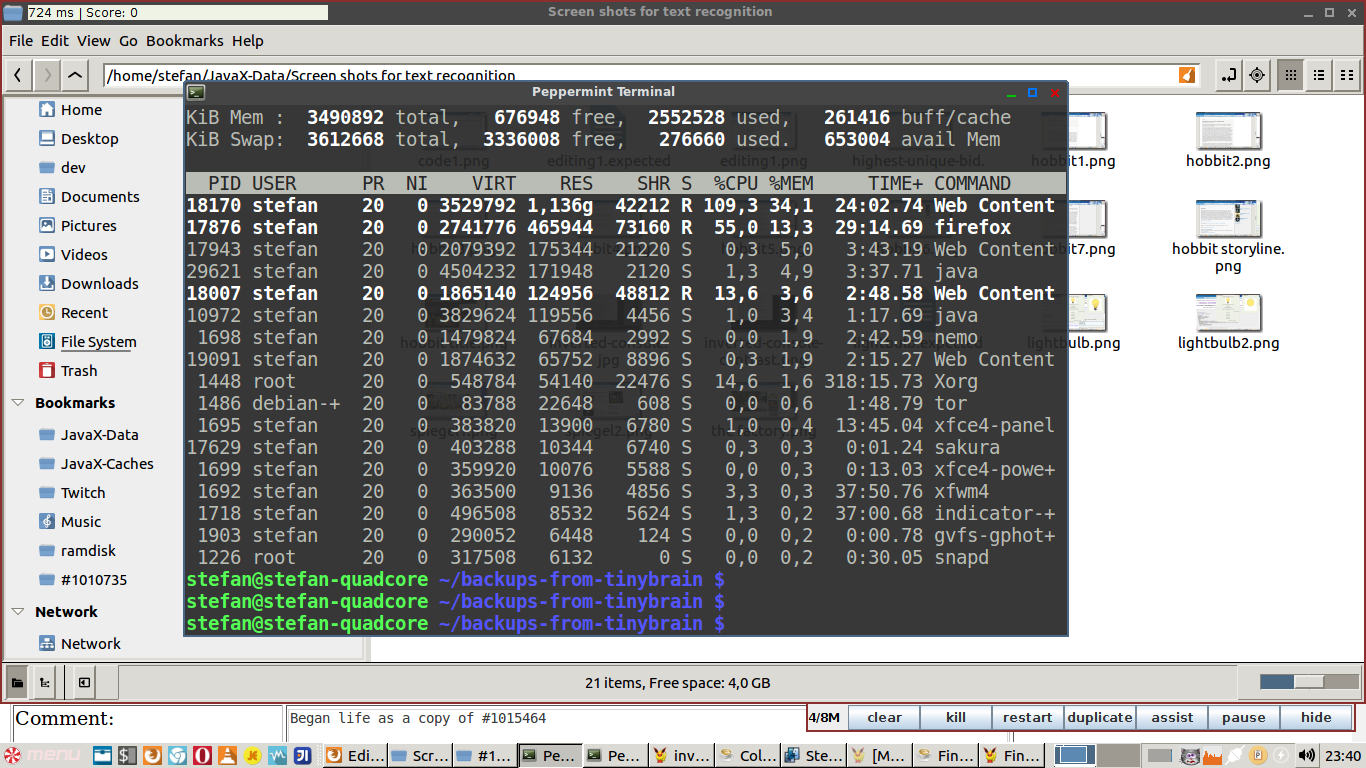Switch to list view mode
Screen dimensions: 1366x768
1319,75
